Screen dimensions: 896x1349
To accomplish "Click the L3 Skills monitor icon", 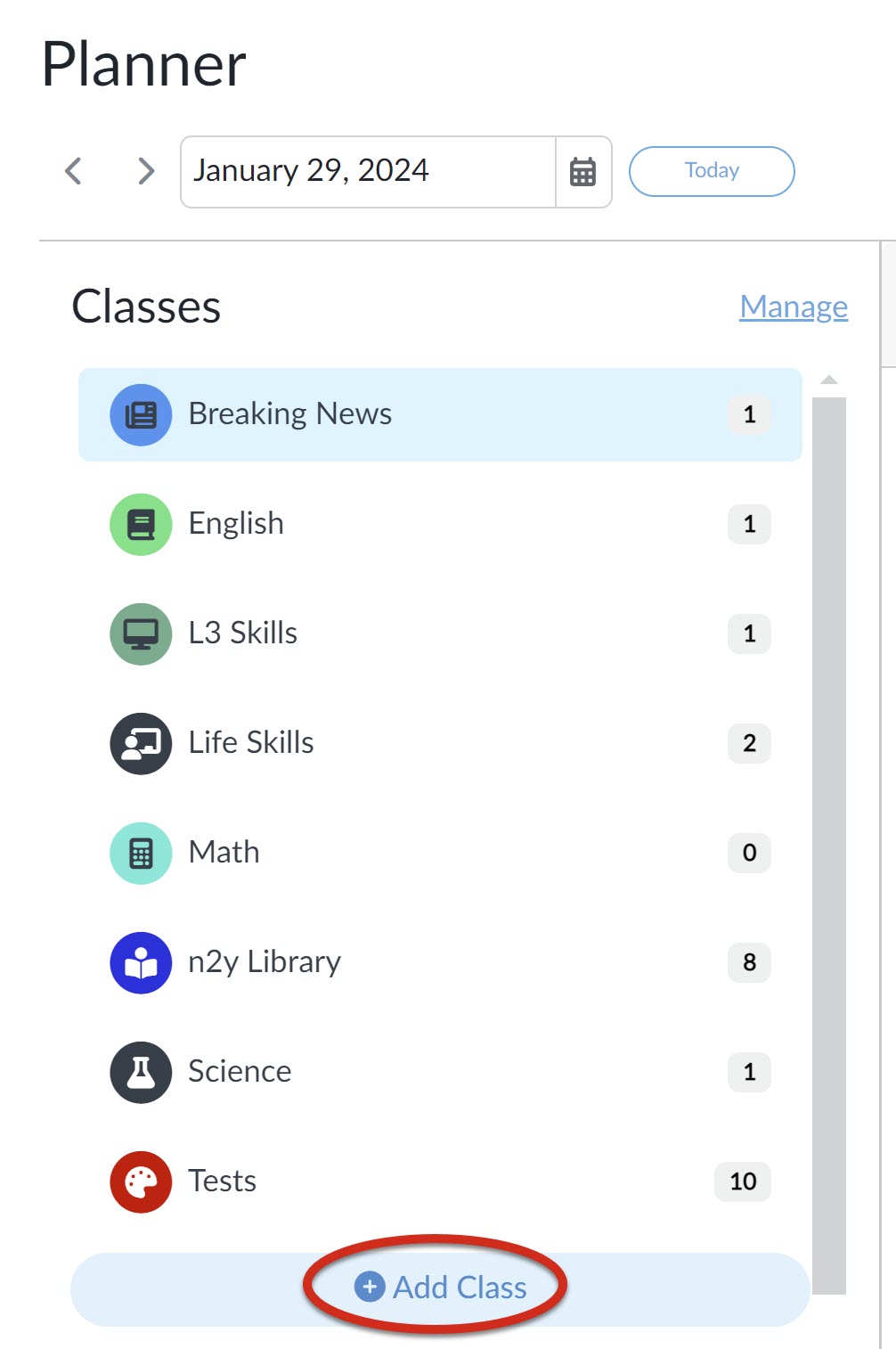I will (x=141, y=634).
